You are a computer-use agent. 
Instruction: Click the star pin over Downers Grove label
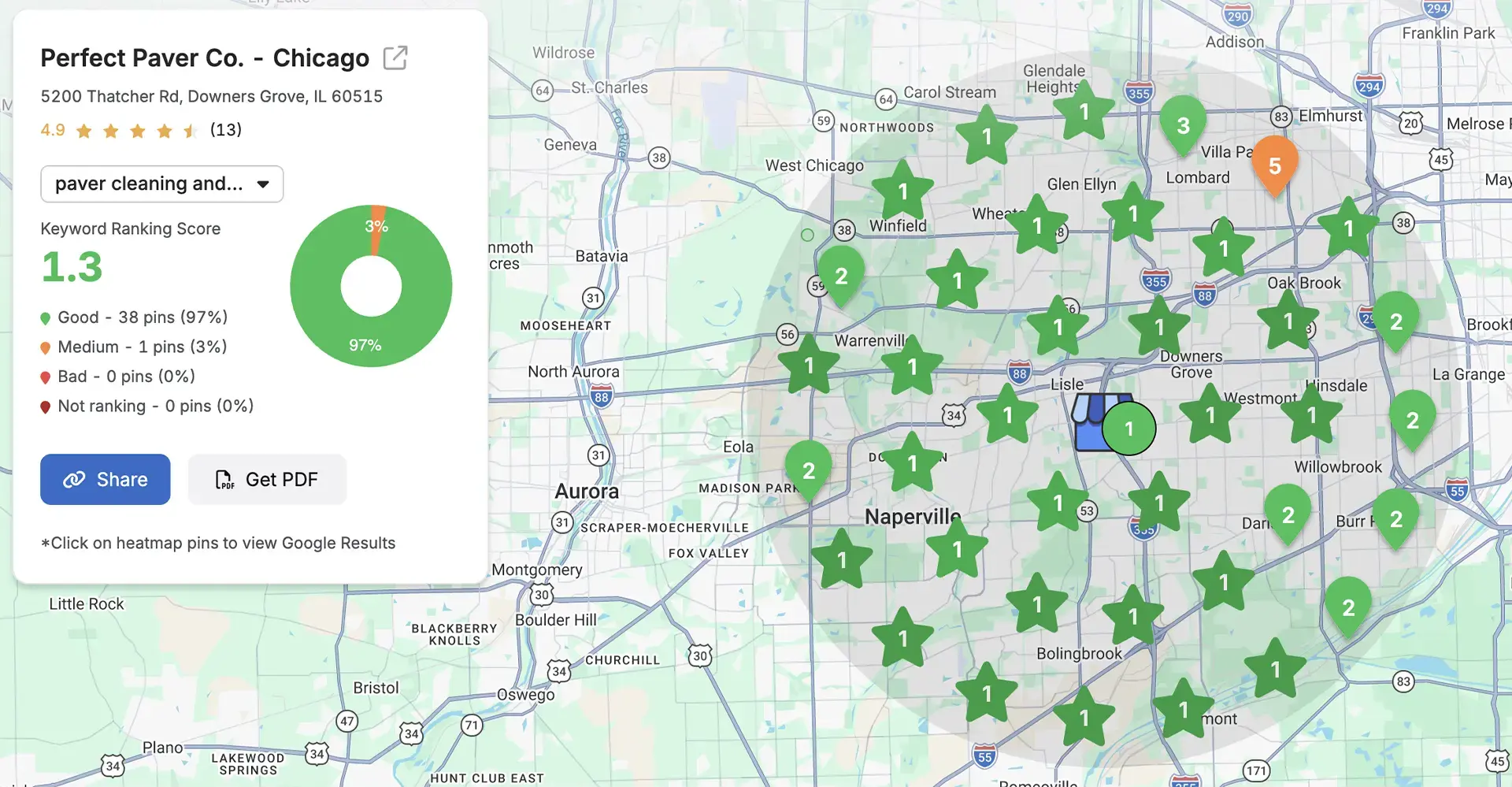[1159, 327]
